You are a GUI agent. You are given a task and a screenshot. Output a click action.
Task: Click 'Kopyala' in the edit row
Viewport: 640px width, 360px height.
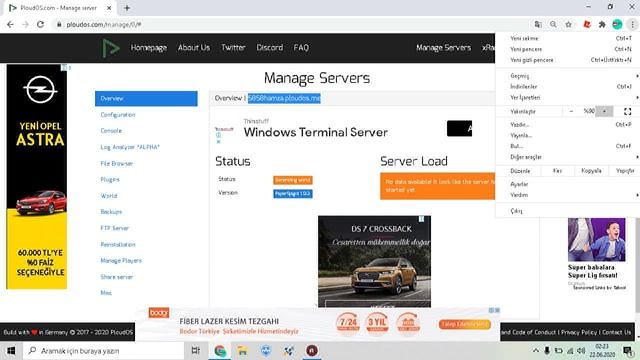click(x=591, y=171)
